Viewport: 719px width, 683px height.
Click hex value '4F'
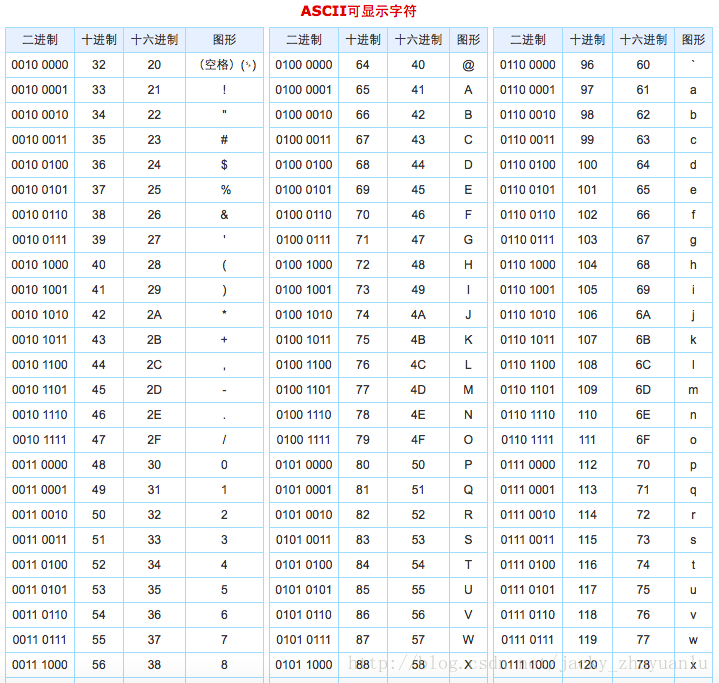click(418, 439)
